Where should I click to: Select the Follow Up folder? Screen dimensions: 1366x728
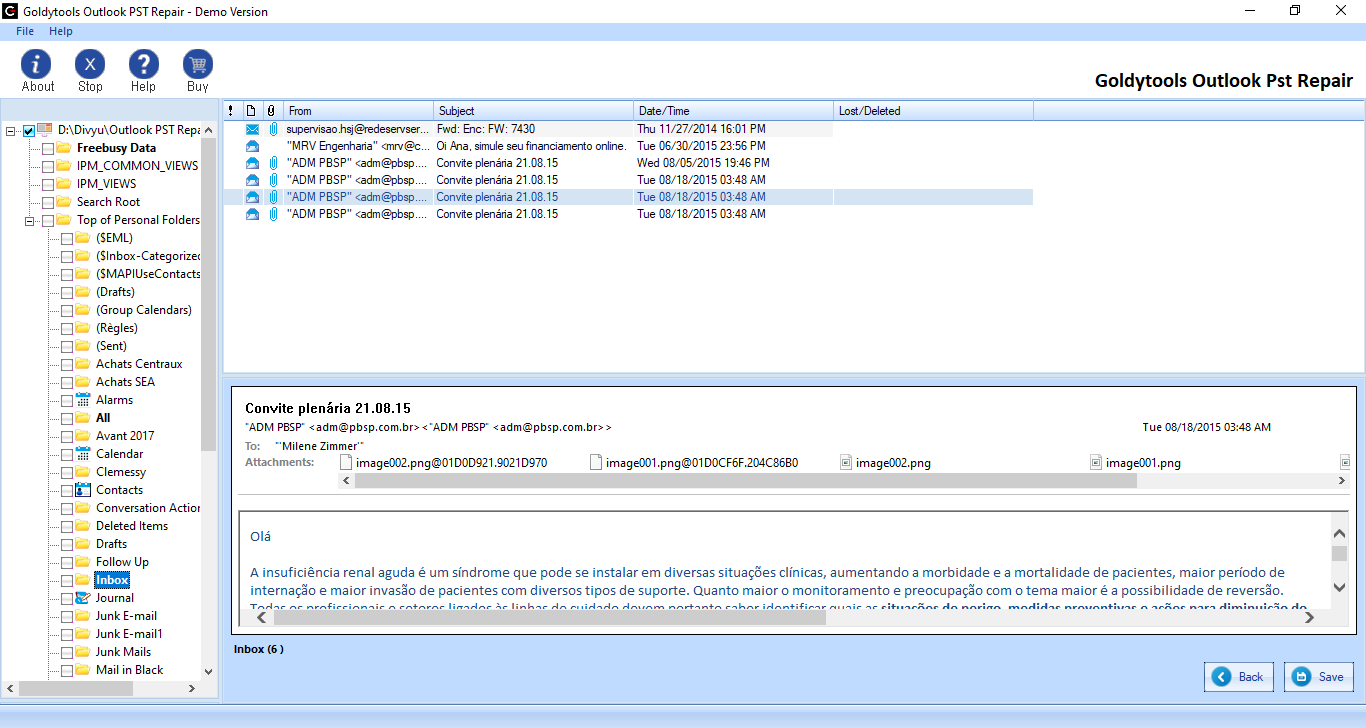[x=122, y=562]
